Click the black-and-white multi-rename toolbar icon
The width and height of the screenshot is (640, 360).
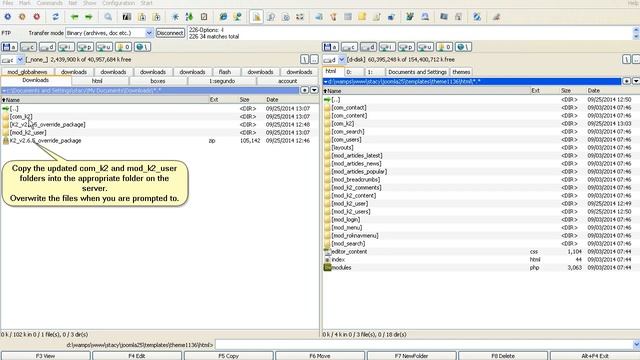tap(127, 17)
